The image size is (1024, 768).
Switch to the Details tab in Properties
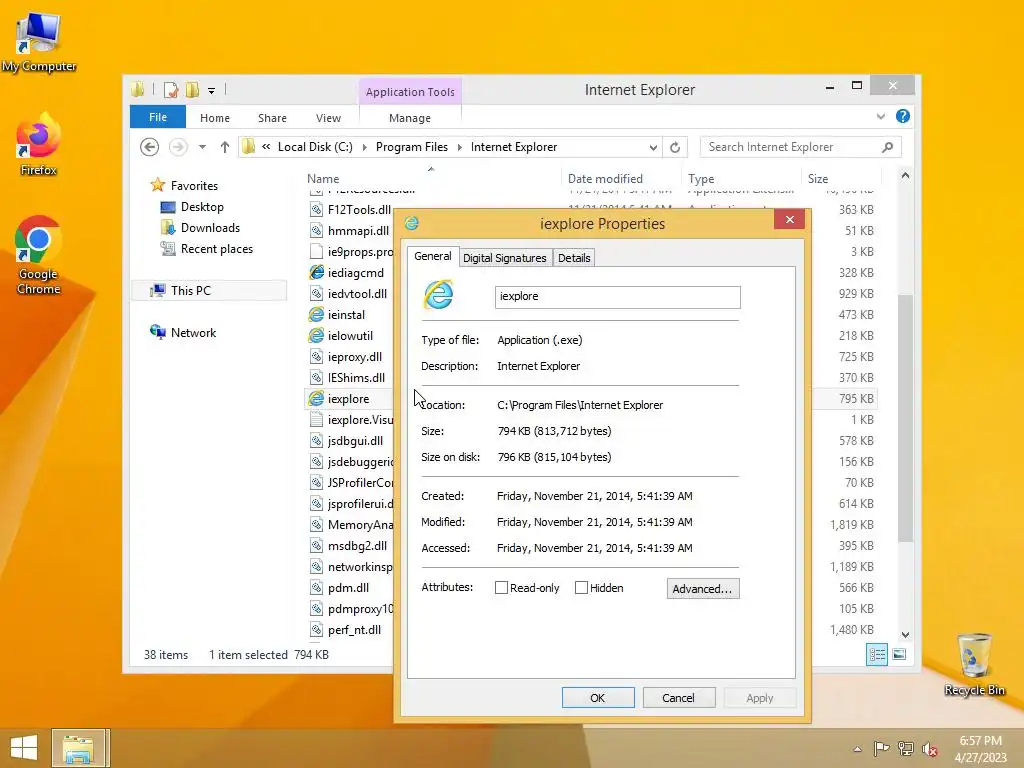(574, 258)
